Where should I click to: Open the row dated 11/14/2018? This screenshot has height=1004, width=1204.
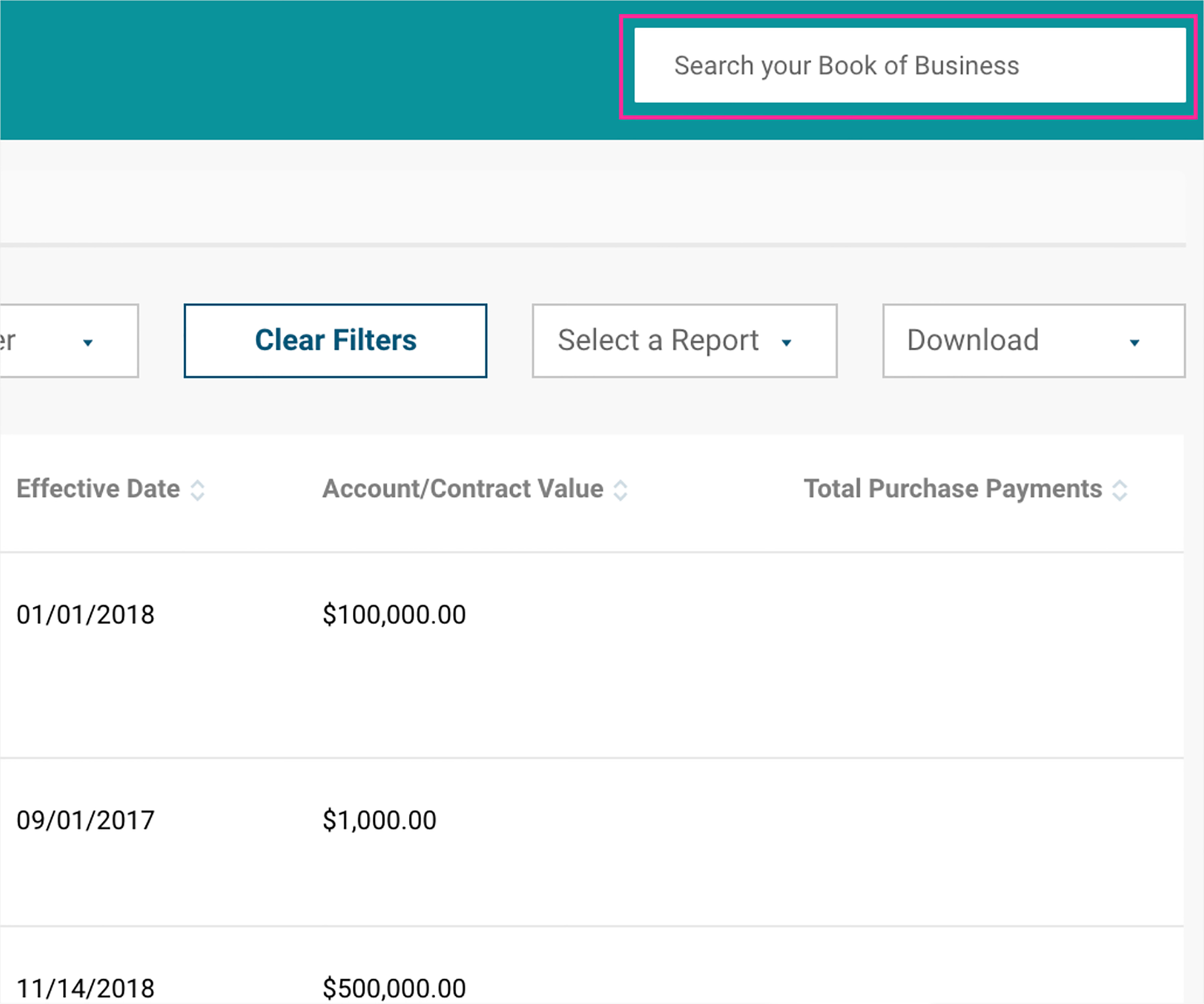85,988
